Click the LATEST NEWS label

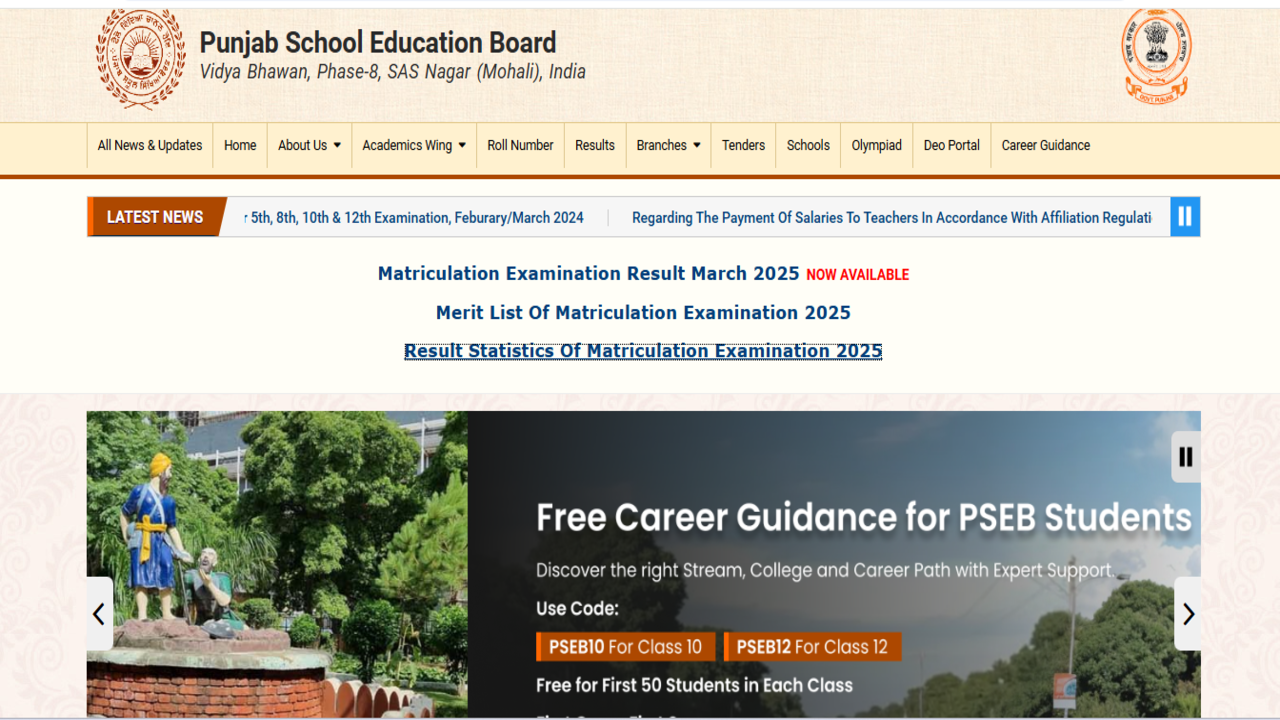[155, 217]
